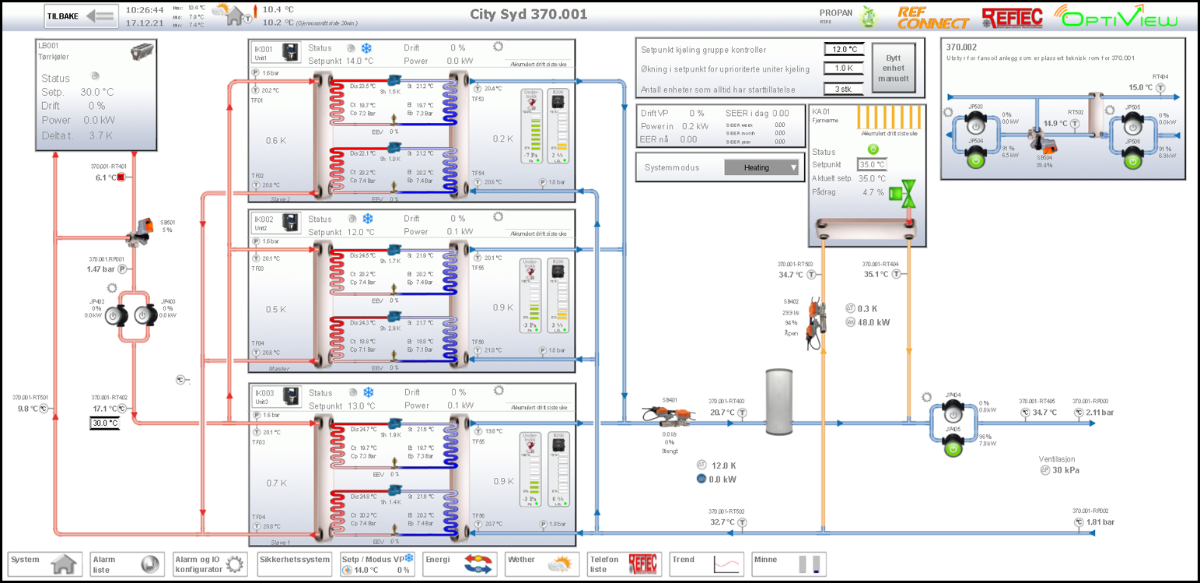
Task: Click the Wether cloud-sun icon
Action: tap(562, 564)
